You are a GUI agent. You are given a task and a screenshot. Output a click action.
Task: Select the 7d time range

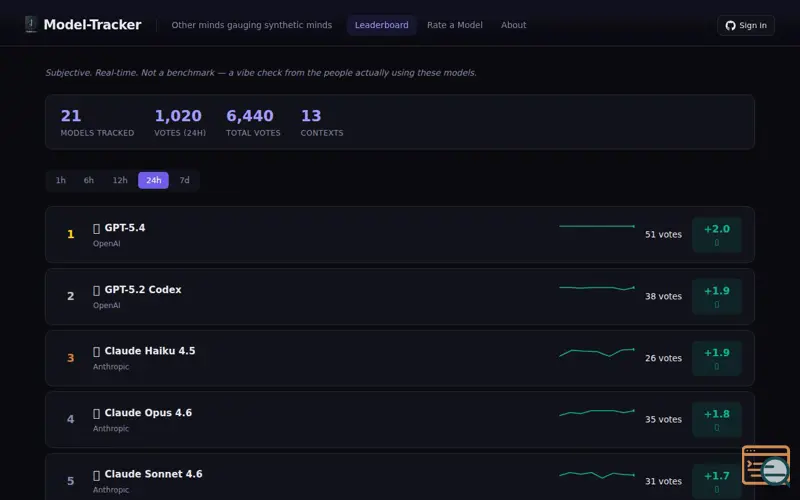click(184, 180)
